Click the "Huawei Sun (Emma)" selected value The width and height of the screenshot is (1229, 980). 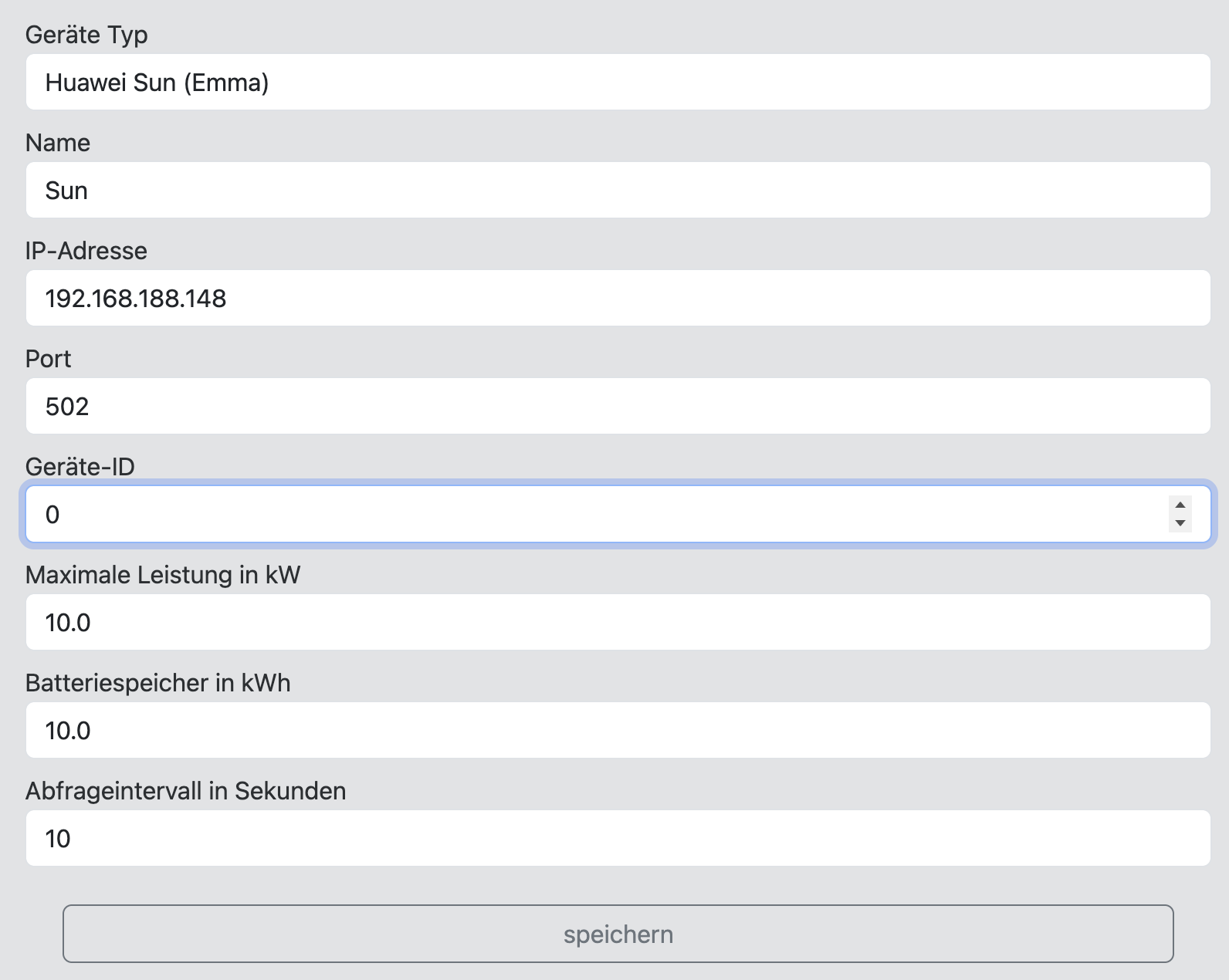coord(157,83)
